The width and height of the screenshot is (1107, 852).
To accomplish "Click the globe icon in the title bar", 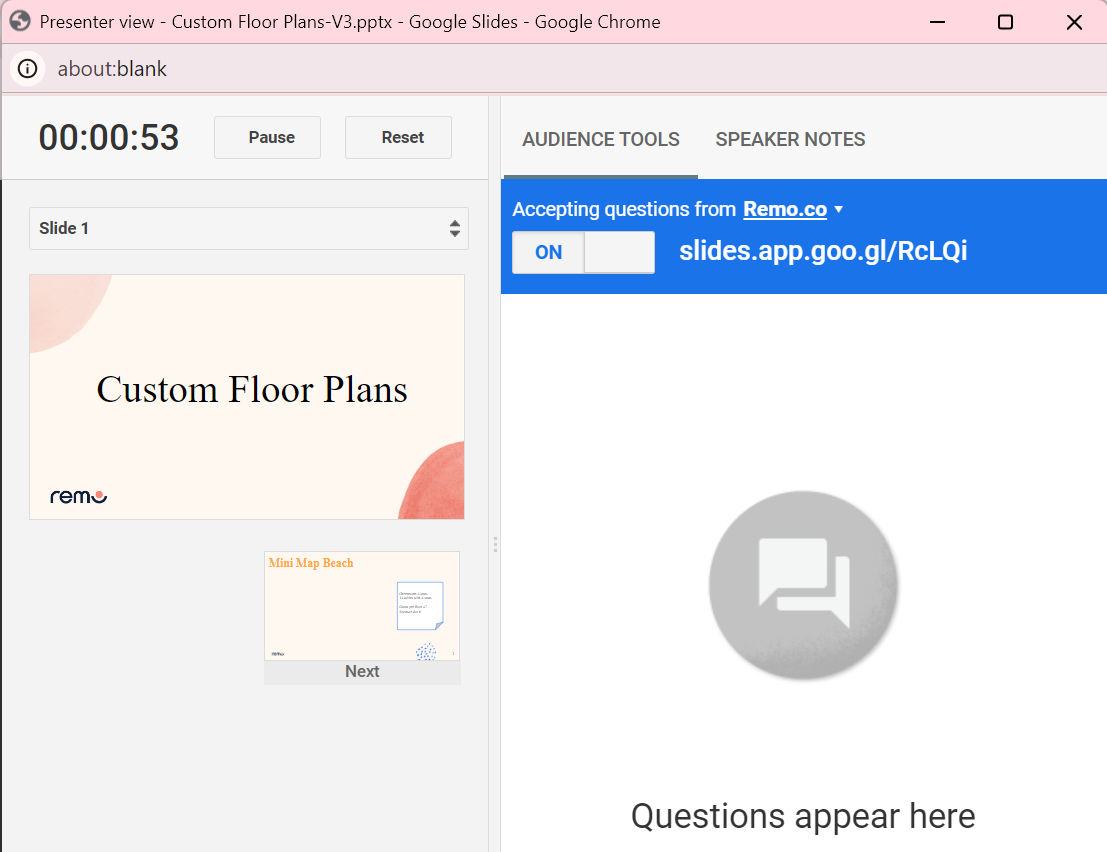I will point(20,21).
